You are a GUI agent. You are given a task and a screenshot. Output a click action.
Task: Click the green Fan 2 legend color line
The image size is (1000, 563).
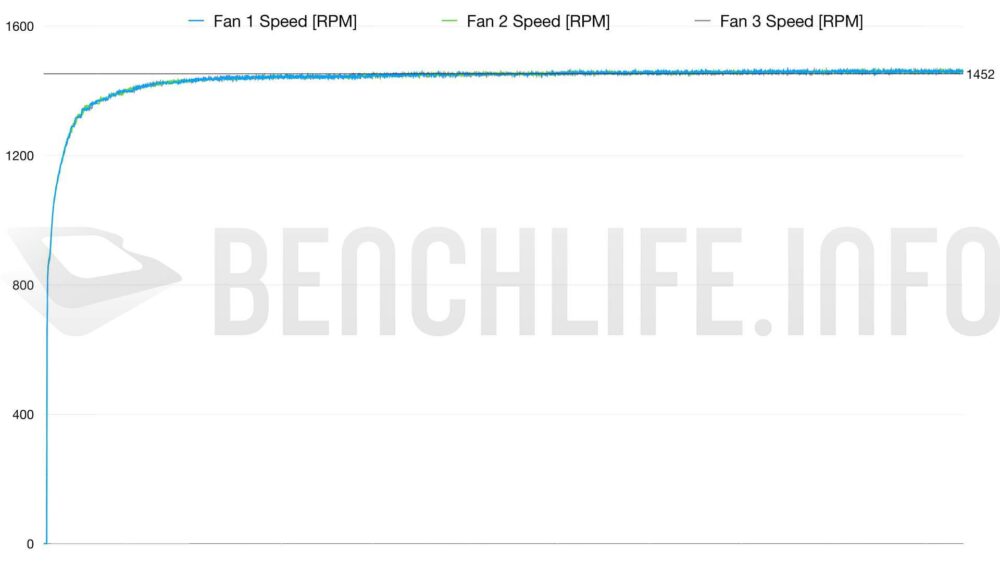[449, 21]
